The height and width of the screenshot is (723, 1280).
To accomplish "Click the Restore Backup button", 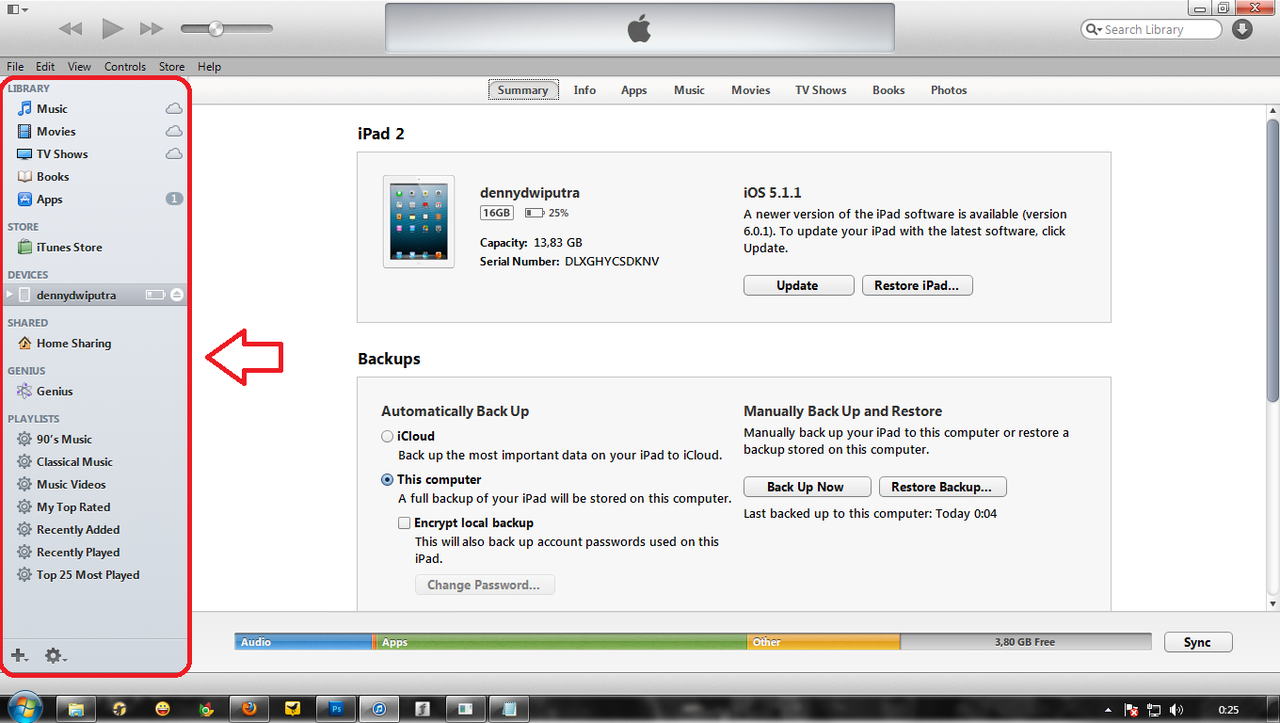I will (942, 487).
